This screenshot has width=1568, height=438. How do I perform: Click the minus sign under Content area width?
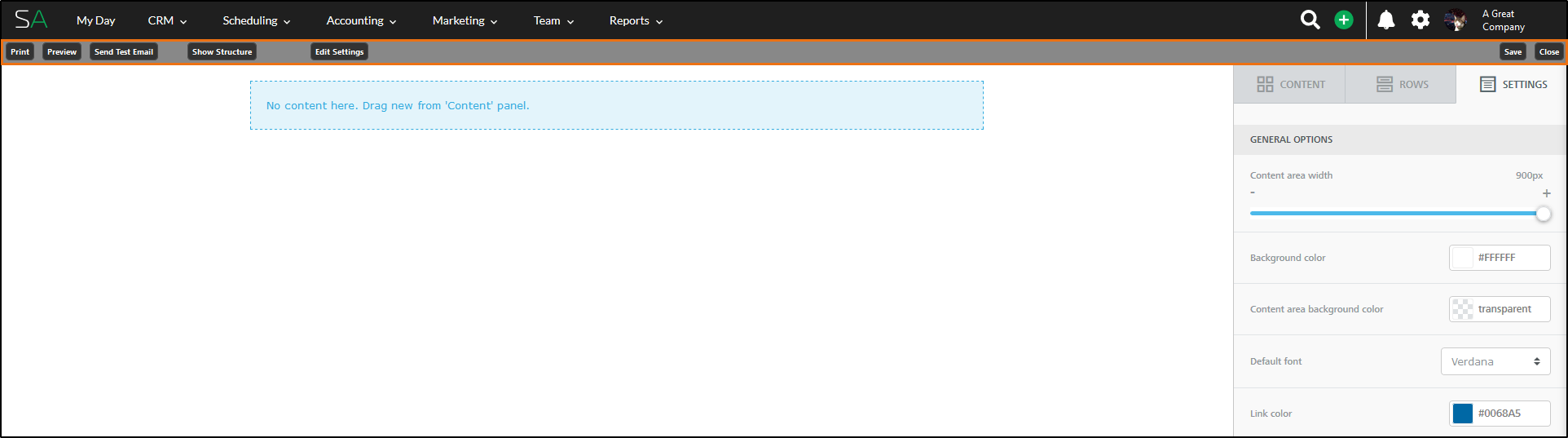[1253, 193]
